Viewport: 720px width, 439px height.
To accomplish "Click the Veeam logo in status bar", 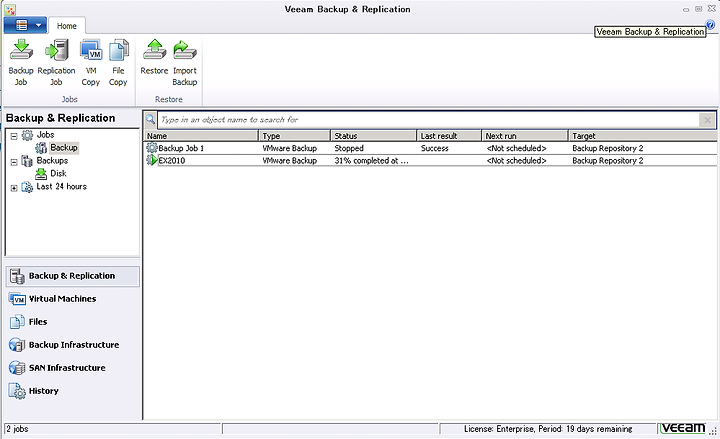I will pyautogui.click(x=683, y=428).
